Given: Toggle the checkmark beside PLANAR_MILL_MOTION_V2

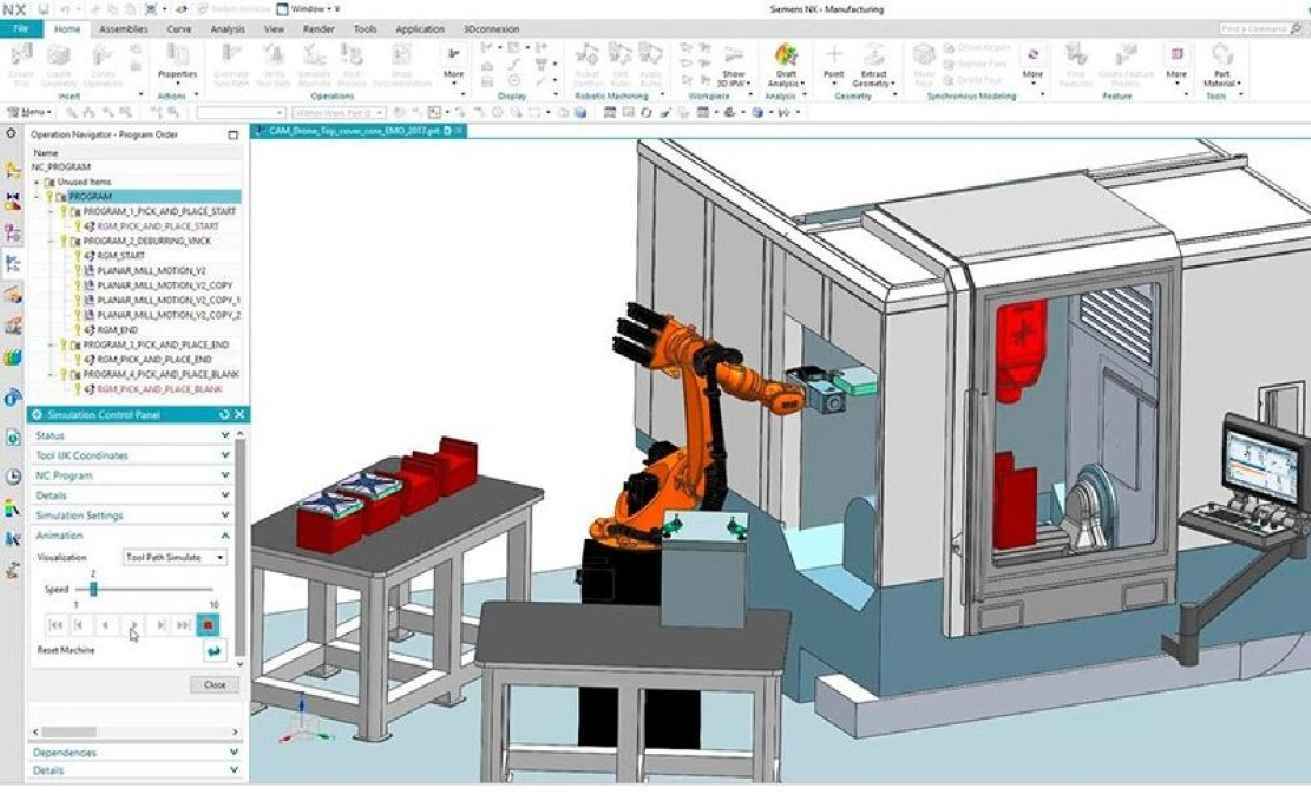Looking at the screenshot, I should coord(77,271).
